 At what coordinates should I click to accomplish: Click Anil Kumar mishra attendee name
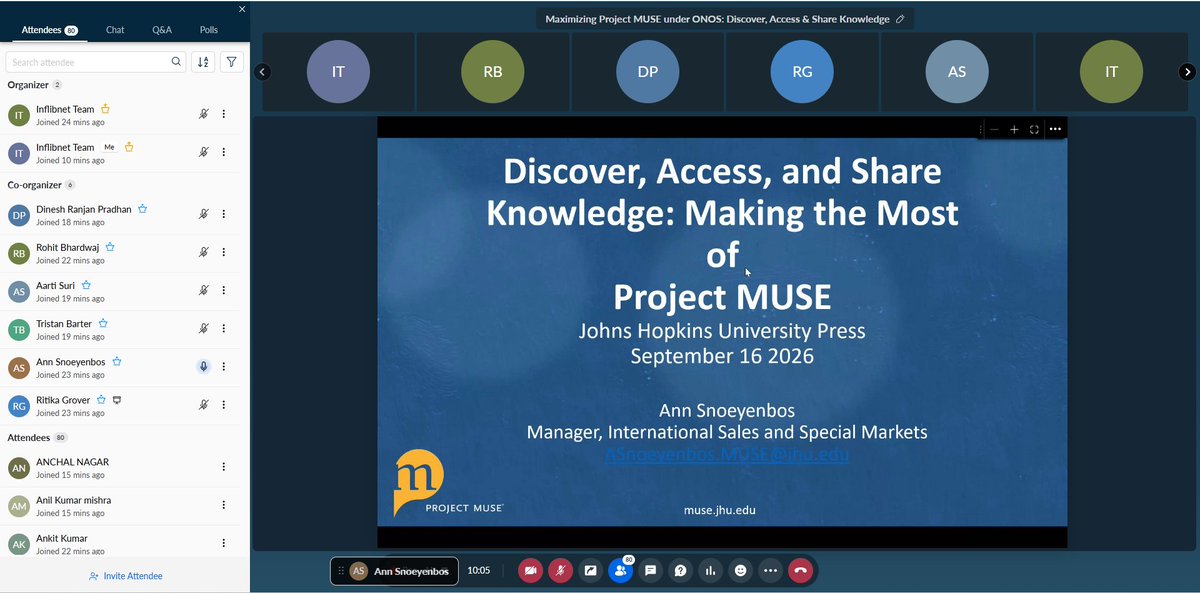[x=74, y=500]
